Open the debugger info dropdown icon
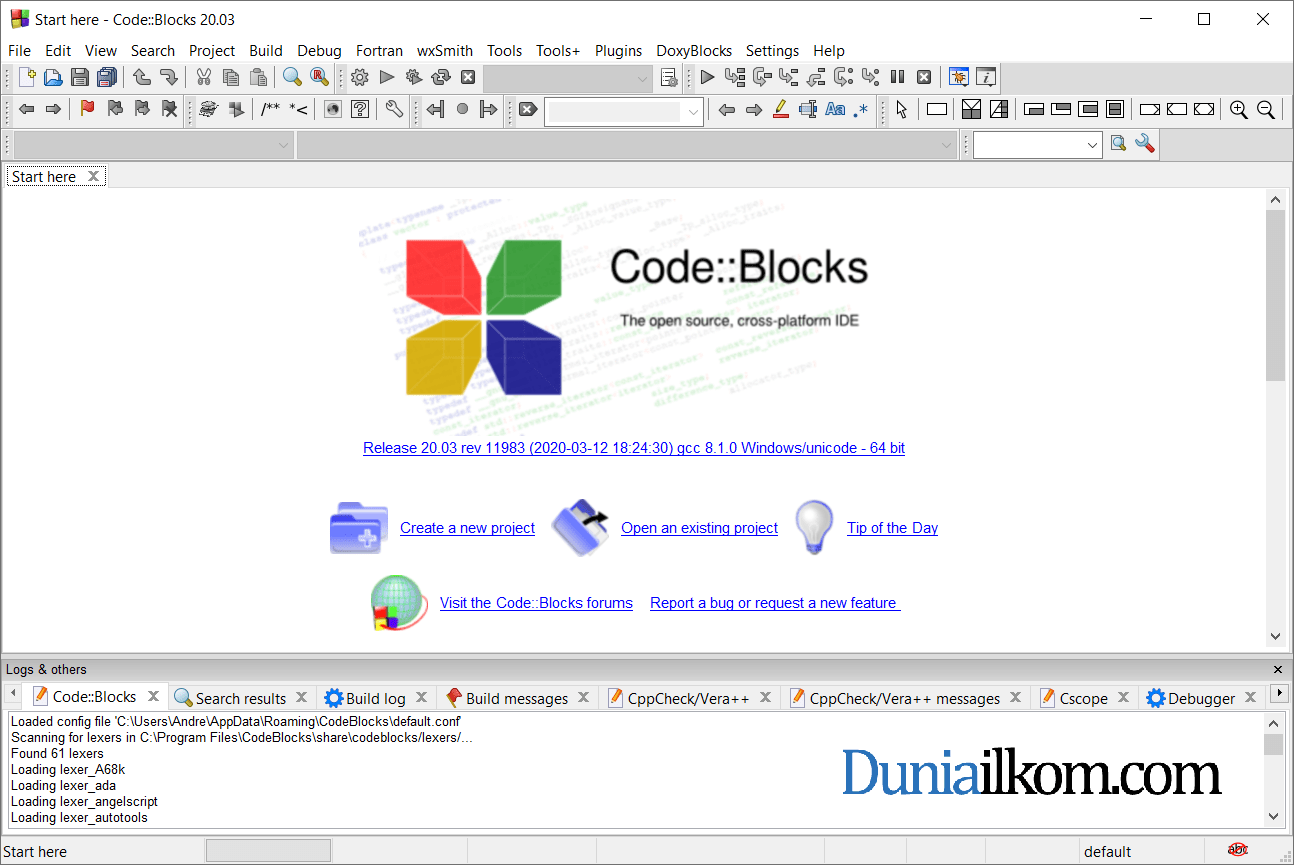Viewport: 1294px width, 865px height. click(986, 77)
